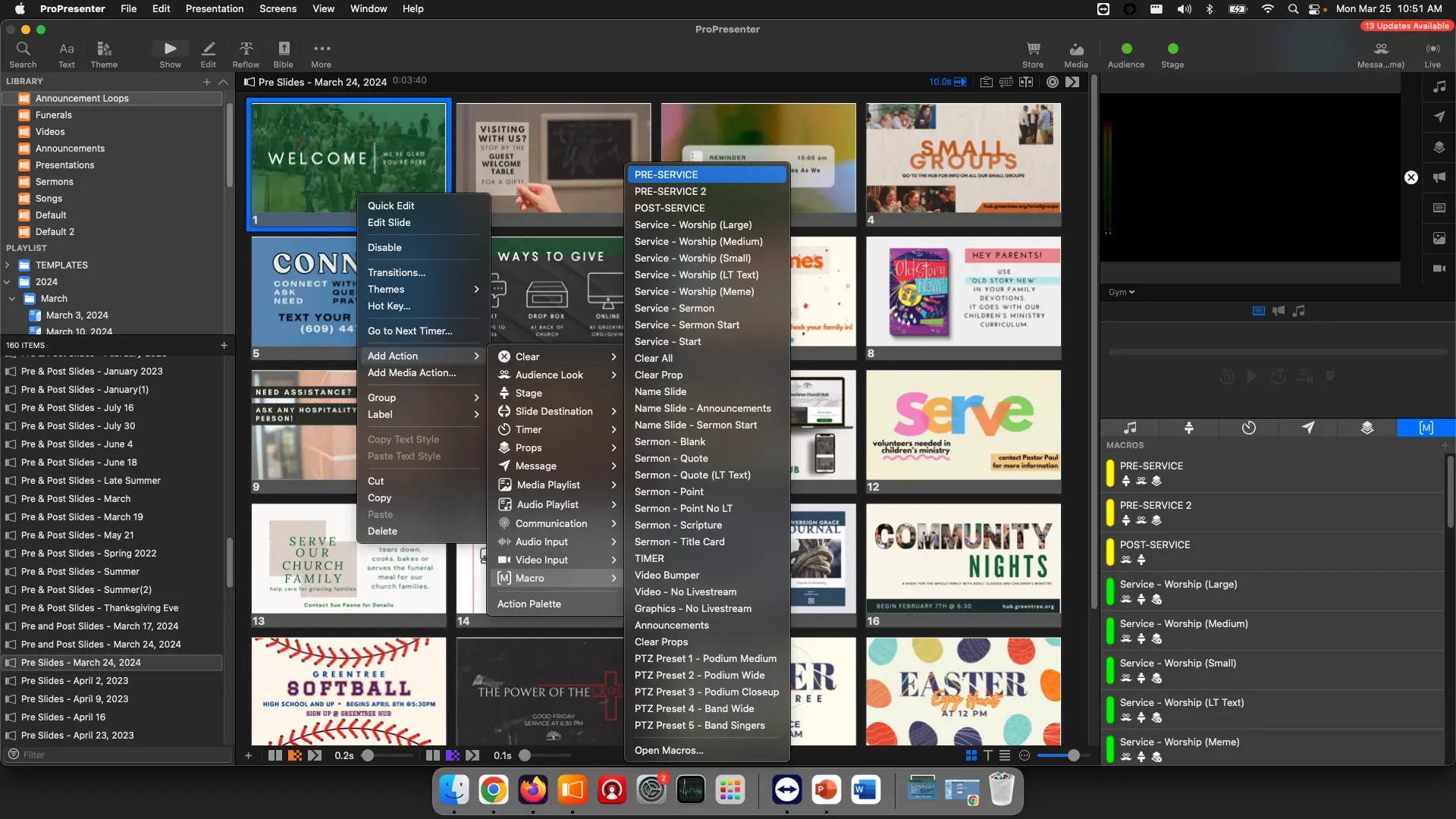
Task: Adjust the slide thumbnail size slider
Action: pos(1073,755)
